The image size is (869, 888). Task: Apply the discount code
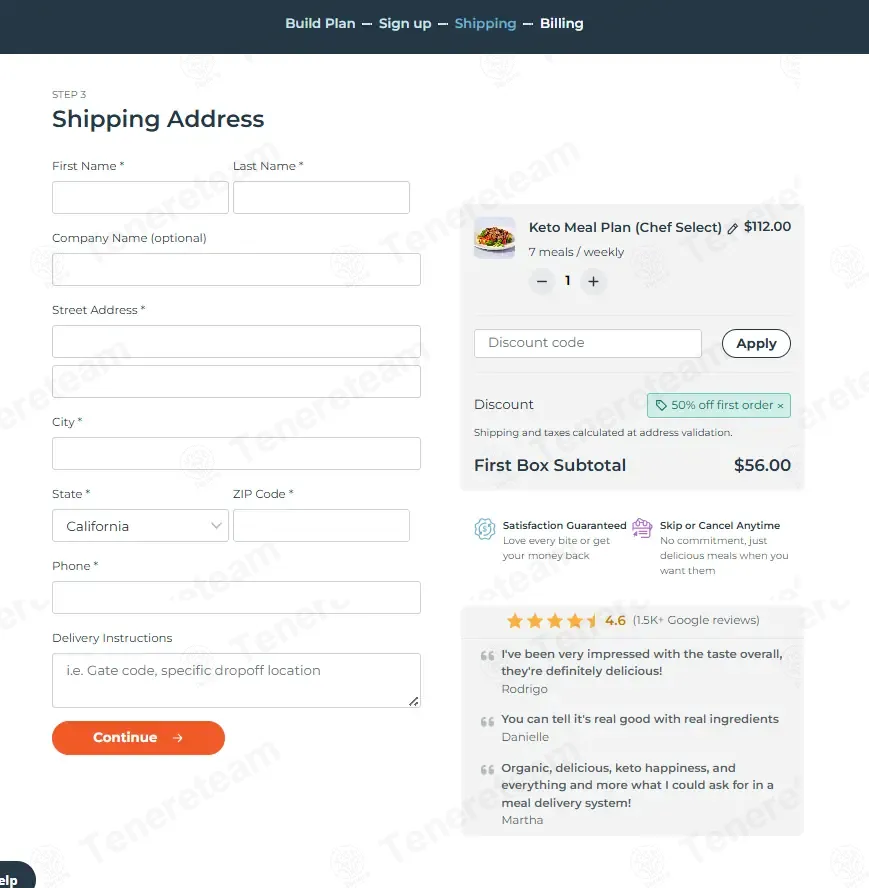(x=756, y=343)
